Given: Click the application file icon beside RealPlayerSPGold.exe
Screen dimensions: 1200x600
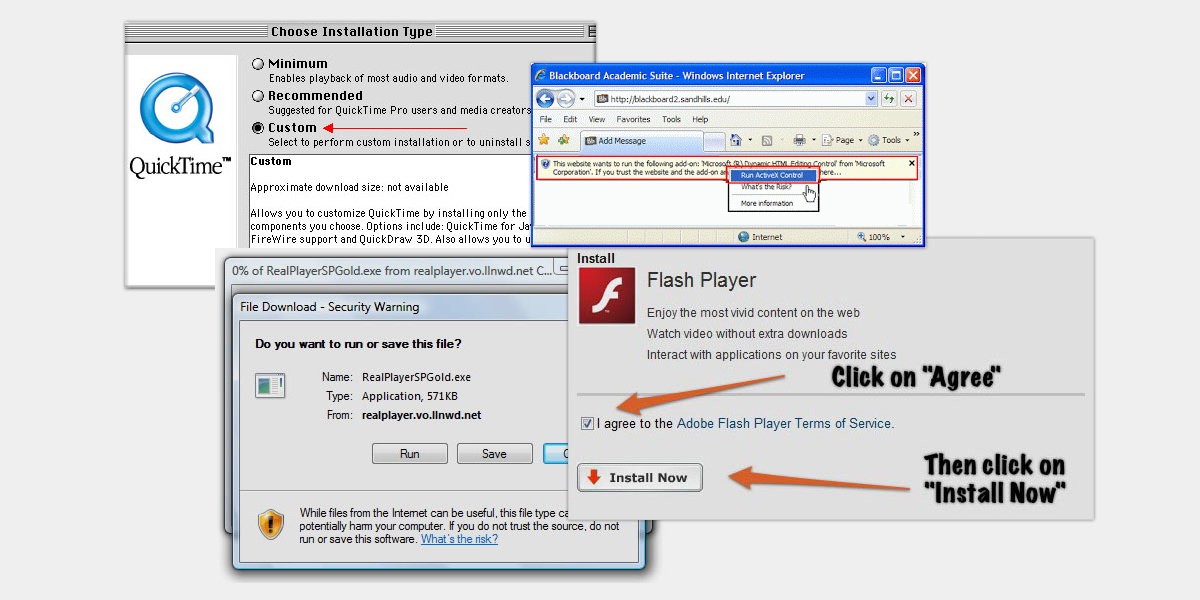Looking at the screenshot, I should pos(270,385).
